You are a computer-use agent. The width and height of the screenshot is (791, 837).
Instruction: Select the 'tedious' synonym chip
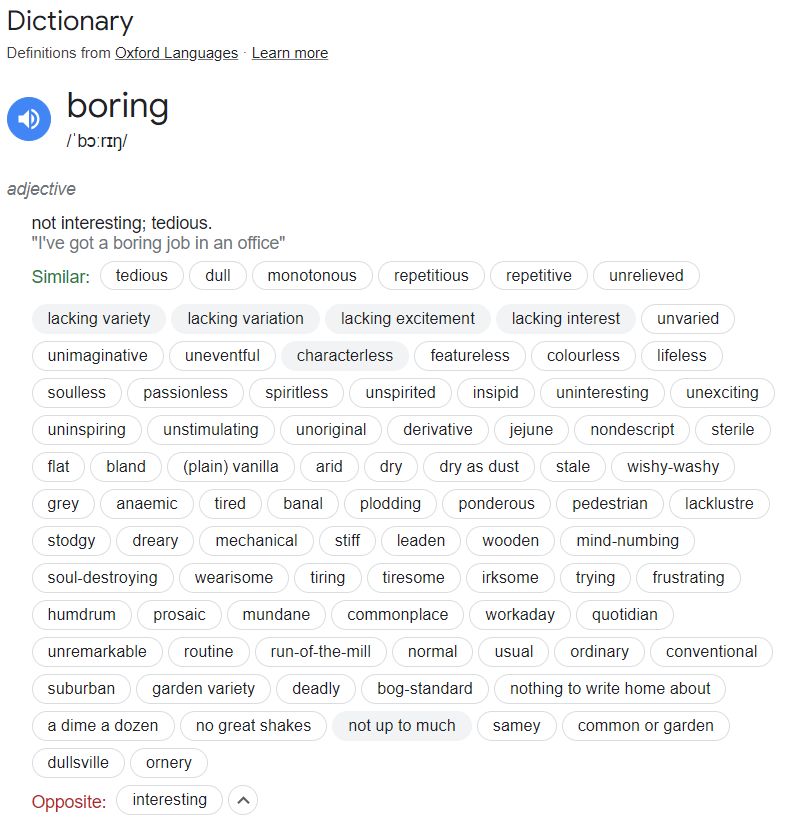click(141, 275)
